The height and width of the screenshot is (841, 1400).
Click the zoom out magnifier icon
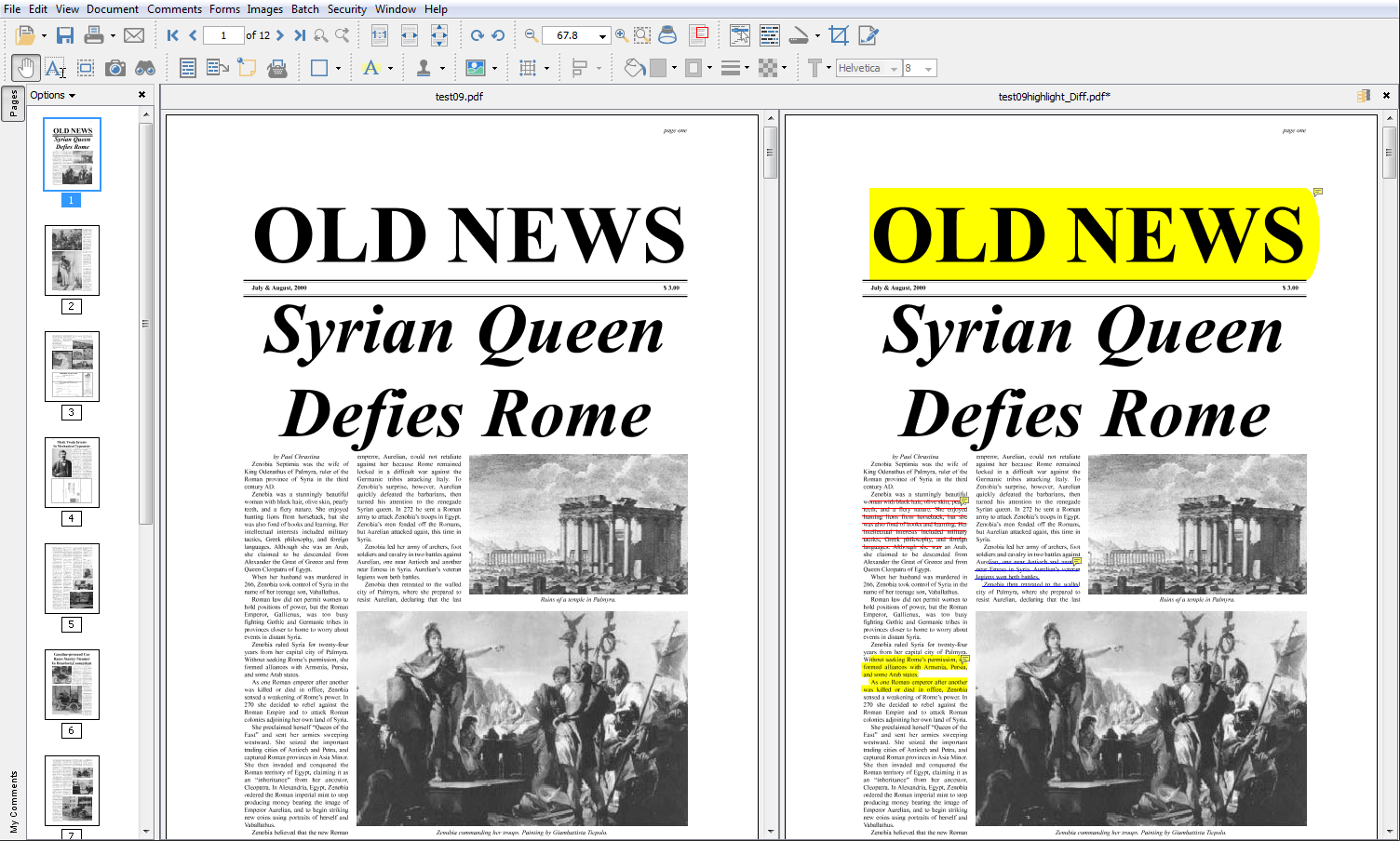pyautogui.click(x=532, y=35)
